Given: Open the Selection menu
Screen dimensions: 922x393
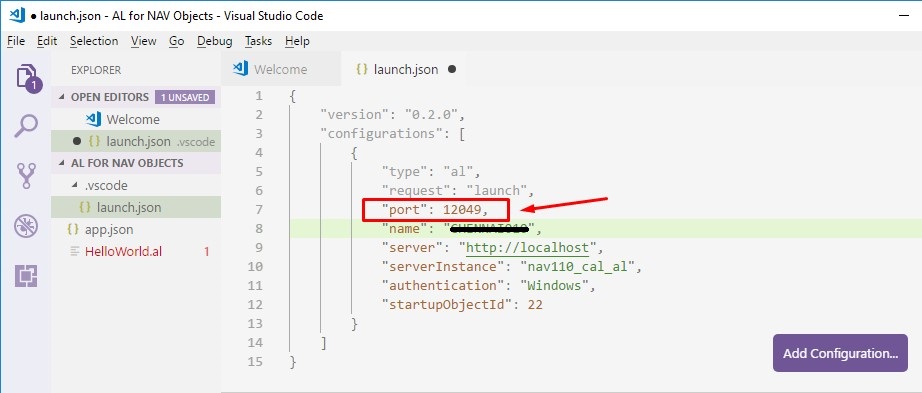Looking at the screenshot, I should [94, 41].
